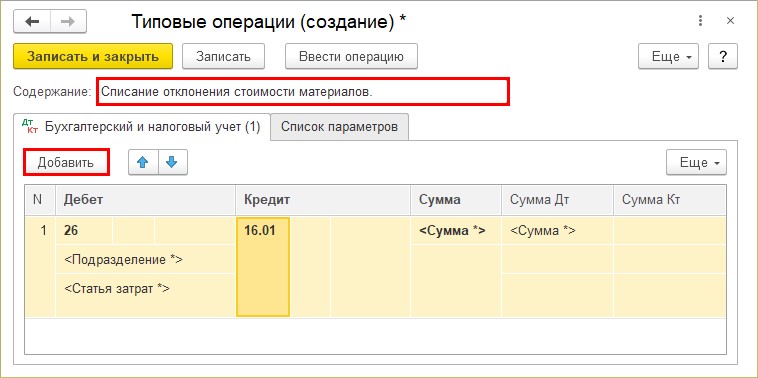Click Записать и закрыть button
Screen dimensions: 758x378
point(93,57)
